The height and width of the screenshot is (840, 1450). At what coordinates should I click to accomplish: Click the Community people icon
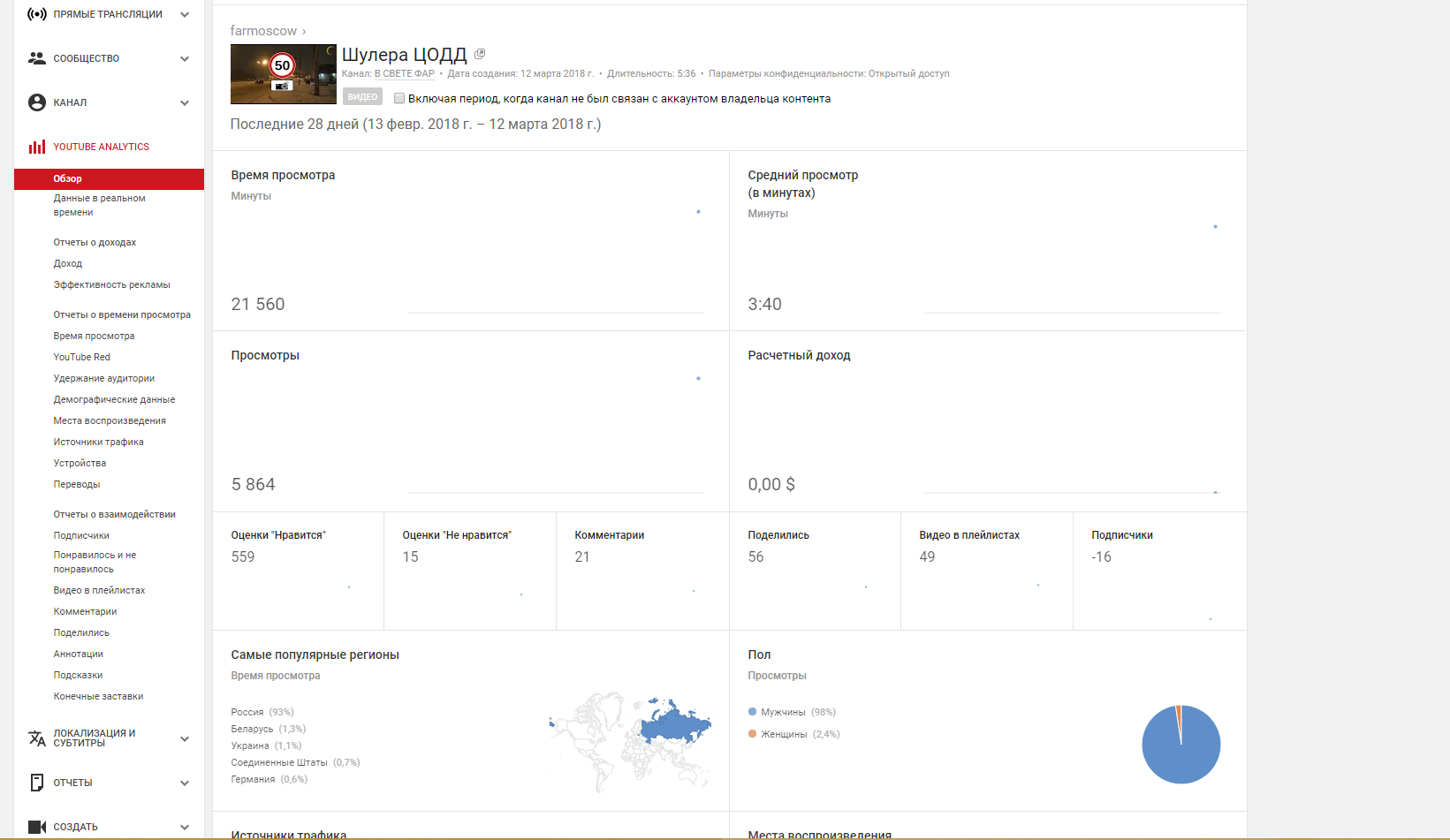point(37,58)
